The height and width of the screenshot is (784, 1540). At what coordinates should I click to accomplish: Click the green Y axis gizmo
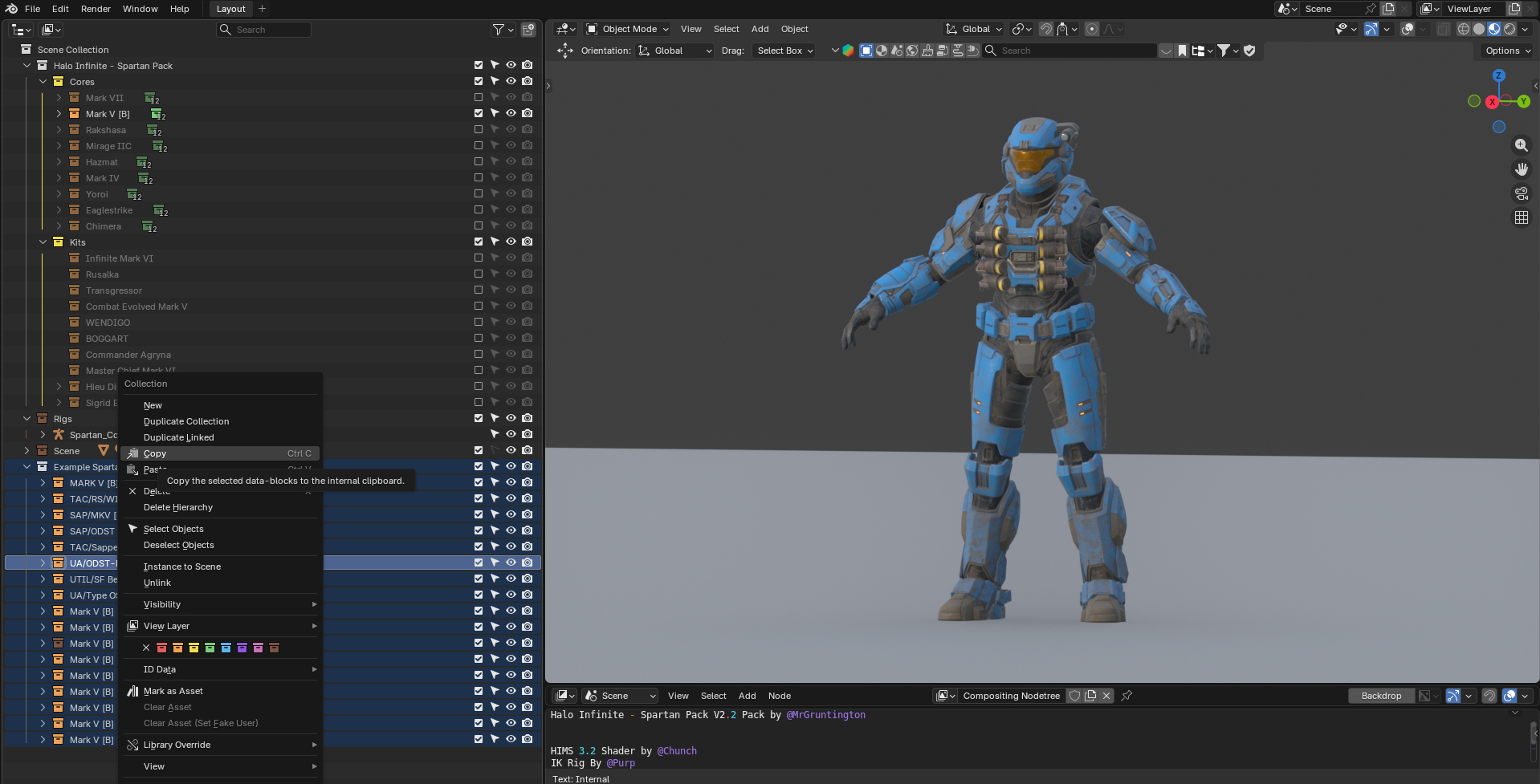pyautogui.click(x=1523, y=101)
